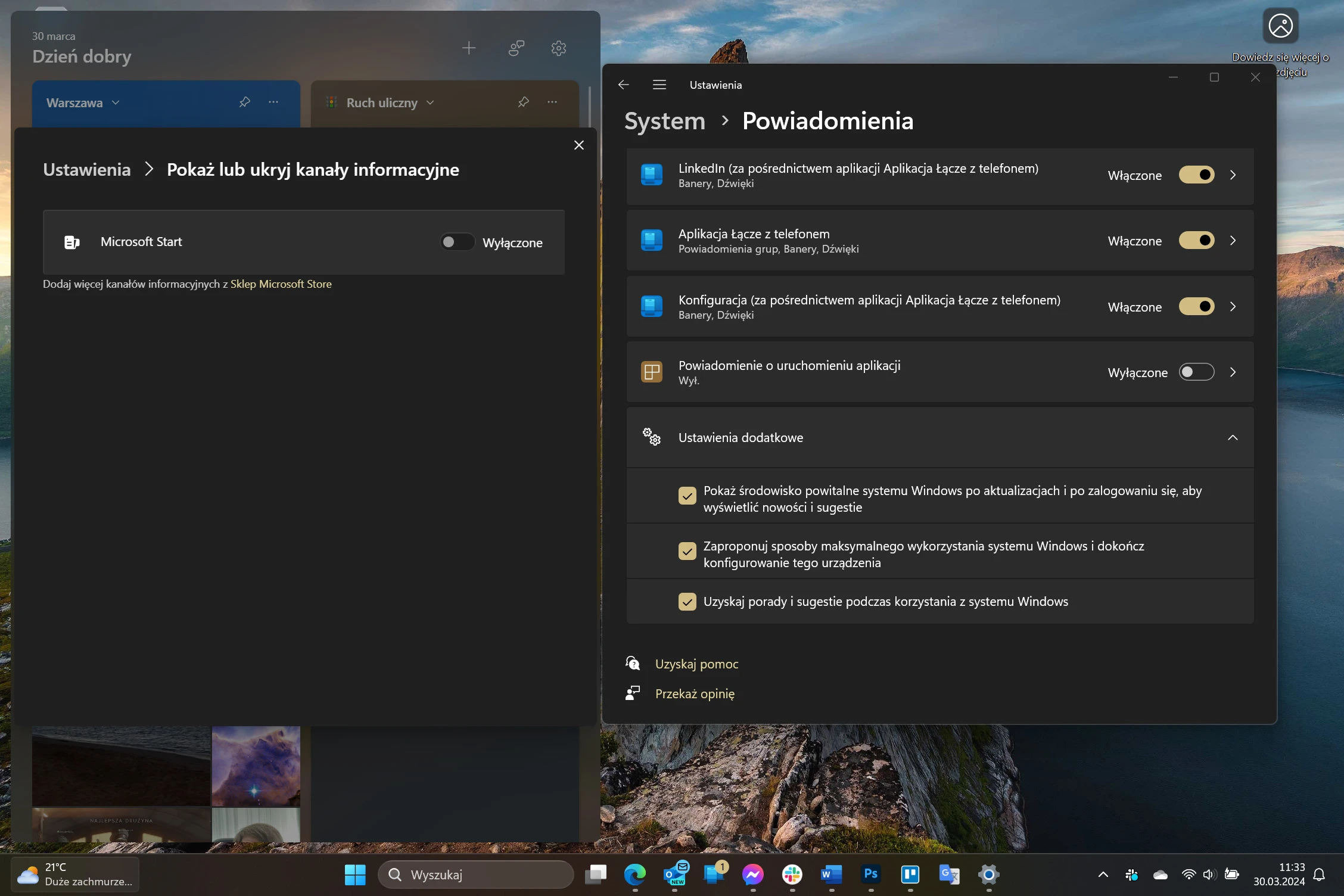The height and width of the screenshot is (896, 1344).
Task: Enable Powiadomienie o uruchomieniu aplikacji toggle
Action: click(x=1197, y=372)
